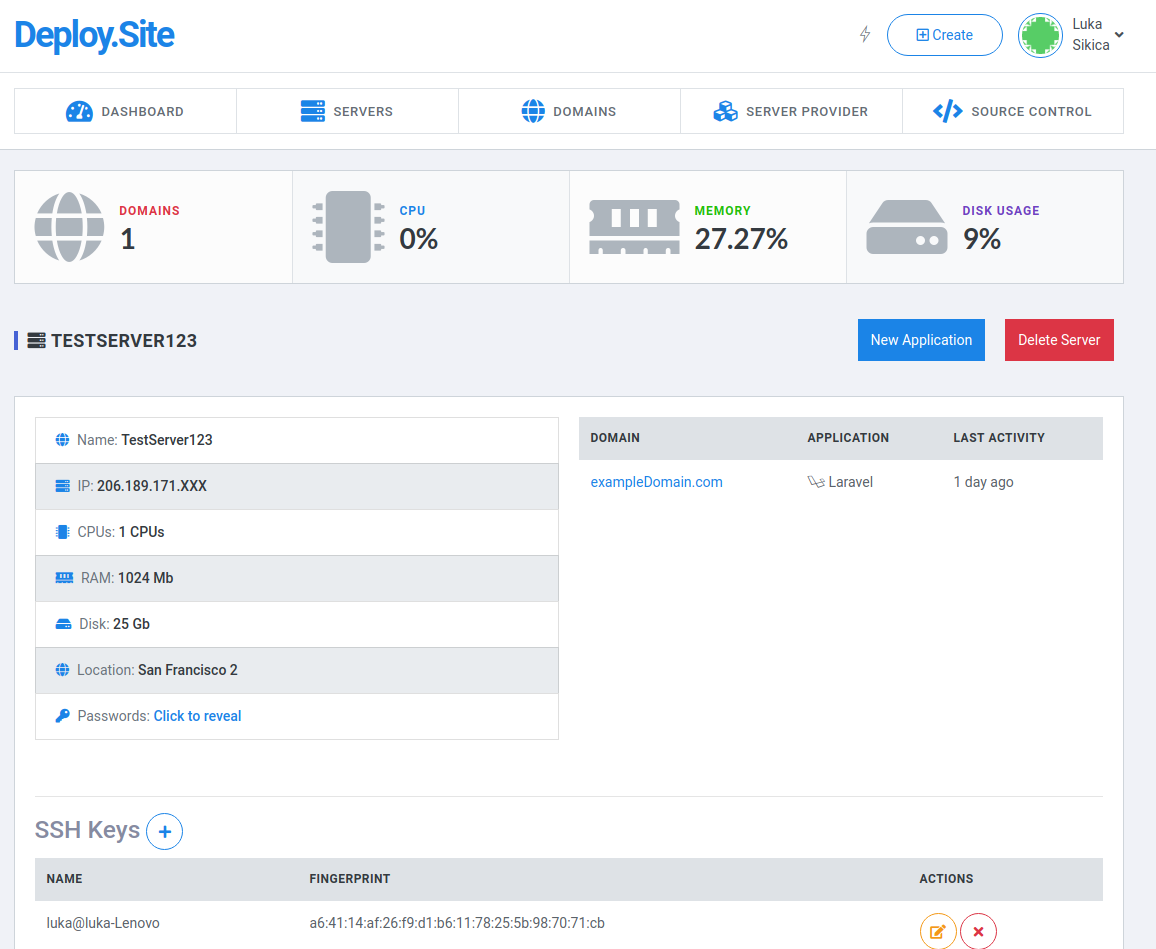Viewport: 1156px width, 949px height.
Task: Open the Servers tab
Action: 347,110
